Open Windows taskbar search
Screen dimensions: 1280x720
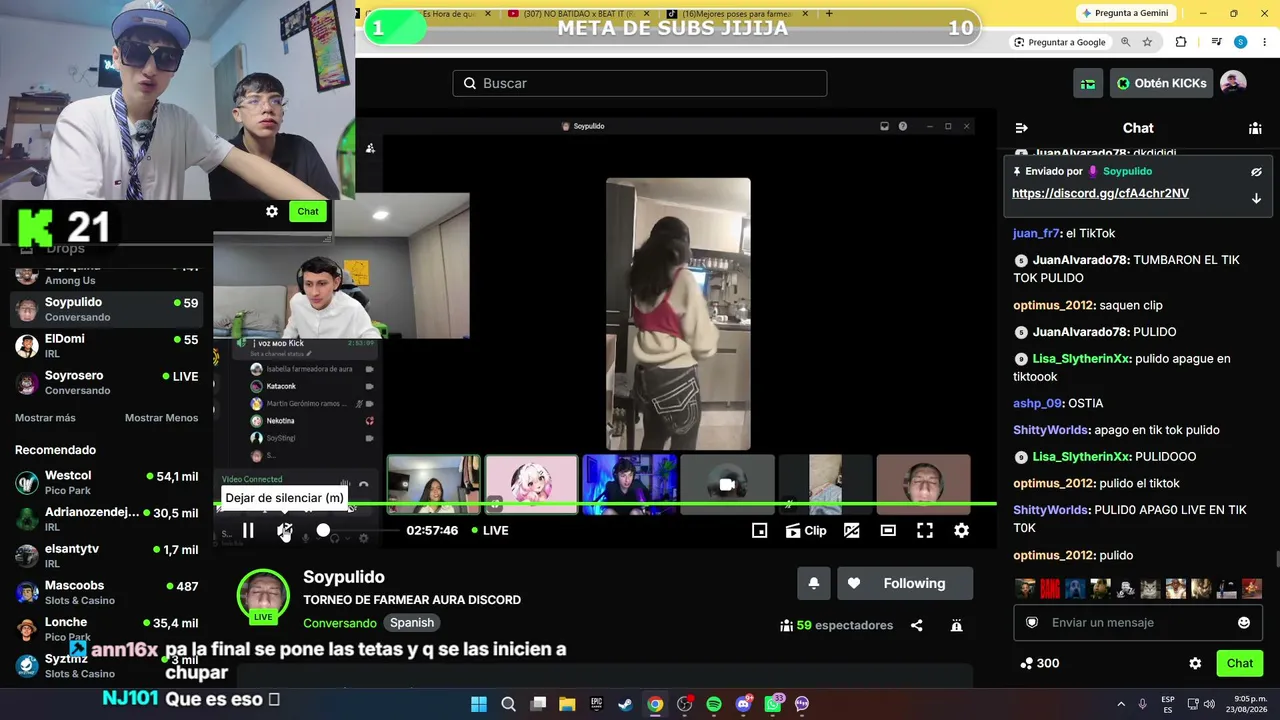[508, 704]
